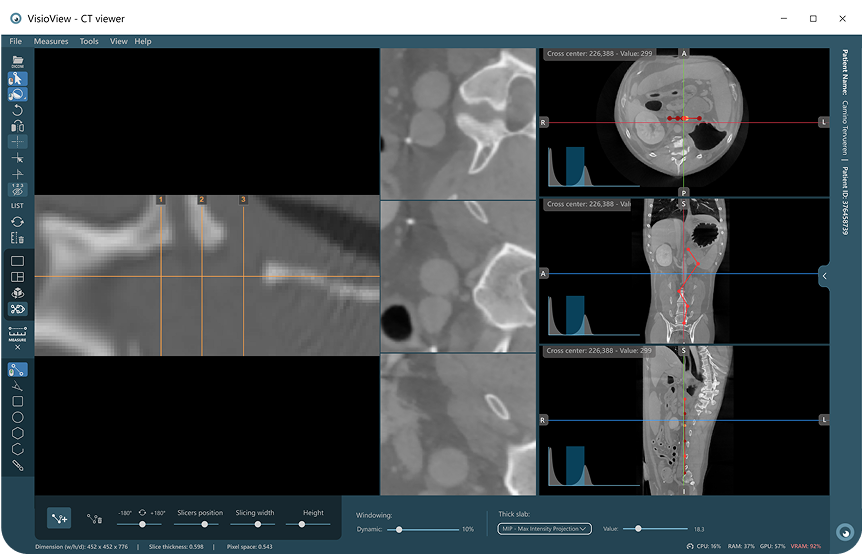Click the rotation reset icon between -180° and +180°
The width and height of the screenshot is (862, 554).
[x=142, y=512]
